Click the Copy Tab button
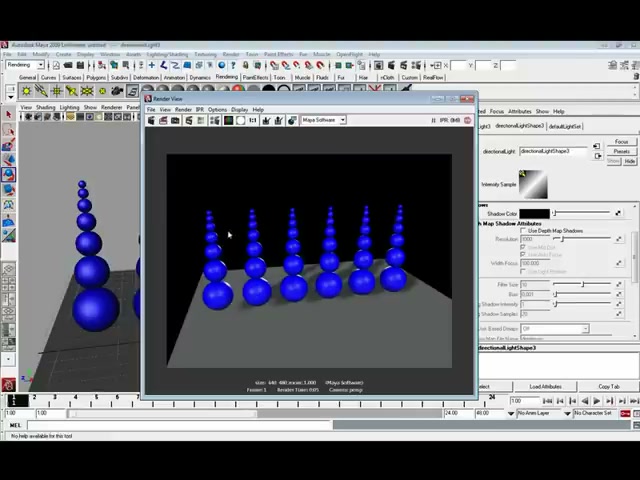640x480 pixels. coord(609,387)
